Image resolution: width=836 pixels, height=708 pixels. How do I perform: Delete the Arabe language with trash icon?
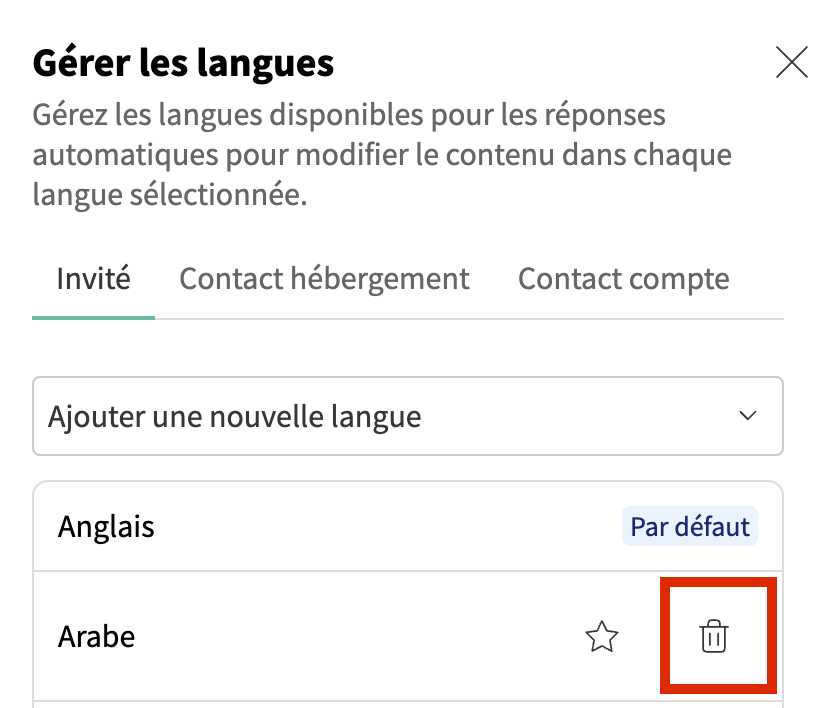pos(713,636)
